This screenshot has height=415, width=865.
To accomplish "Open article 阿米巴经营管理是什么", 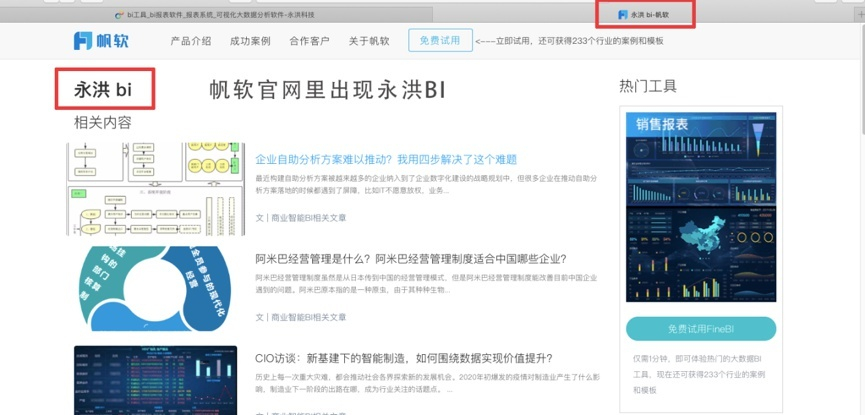I will [x=411, y=259].
